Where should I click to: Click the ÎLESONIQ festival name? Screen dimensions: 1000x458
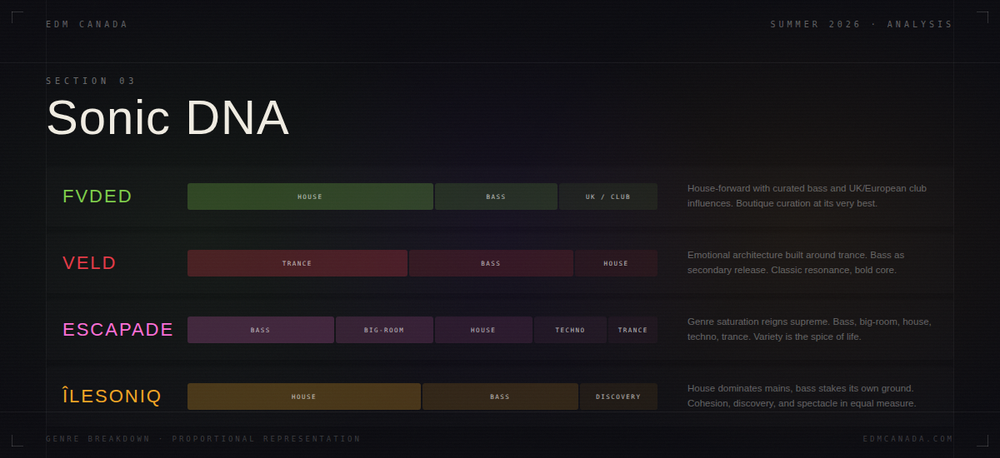tap(112, 396)
